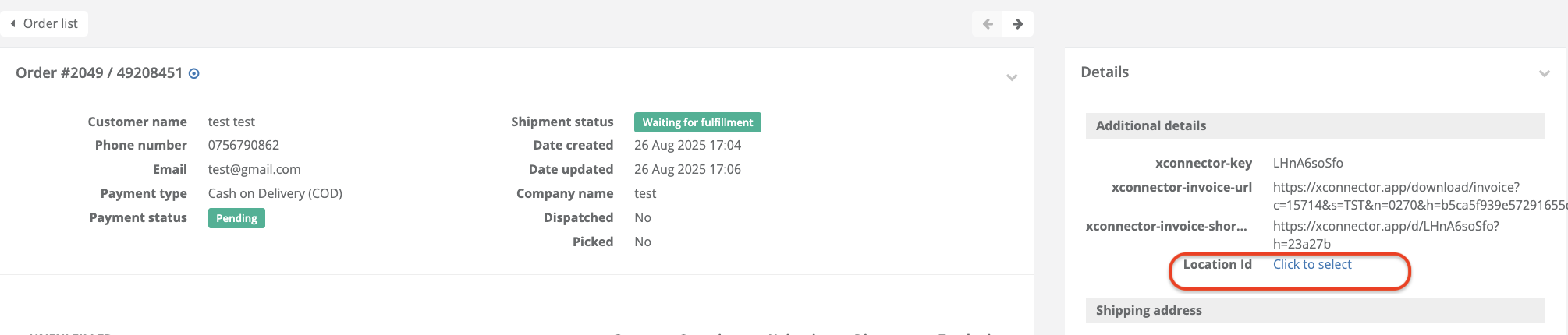Go to the next order arrow
Screen dimensions: 1568x335
(1018, 23)
